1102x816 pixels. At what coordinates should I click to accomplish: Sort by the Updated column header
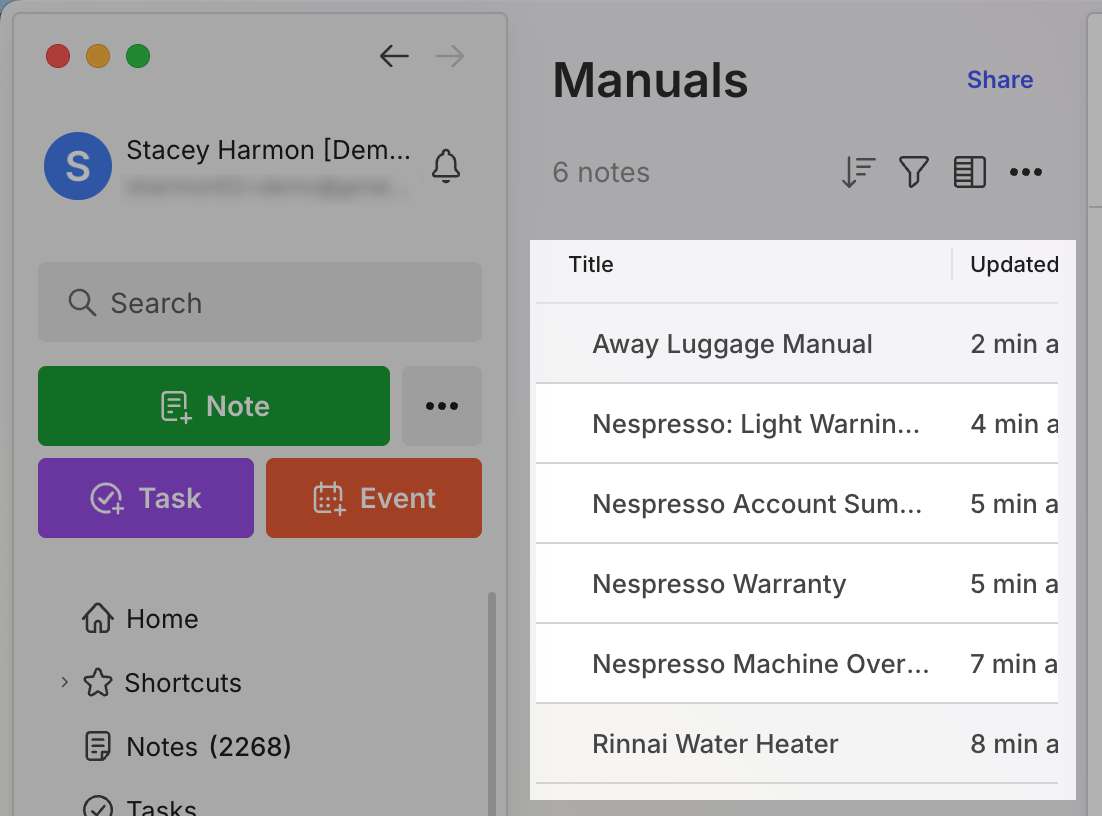click(x=1014, y=264)
